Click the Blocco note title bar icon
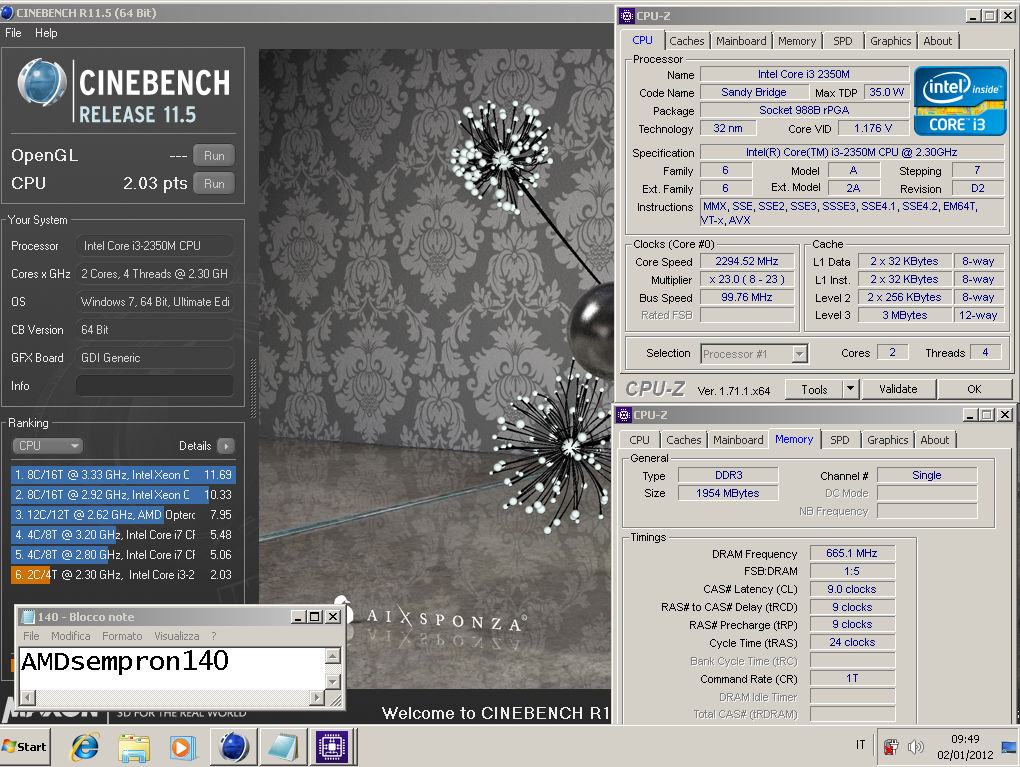Screen dimensions: 1020x767 pyautogui.click(x=29, y=617)
